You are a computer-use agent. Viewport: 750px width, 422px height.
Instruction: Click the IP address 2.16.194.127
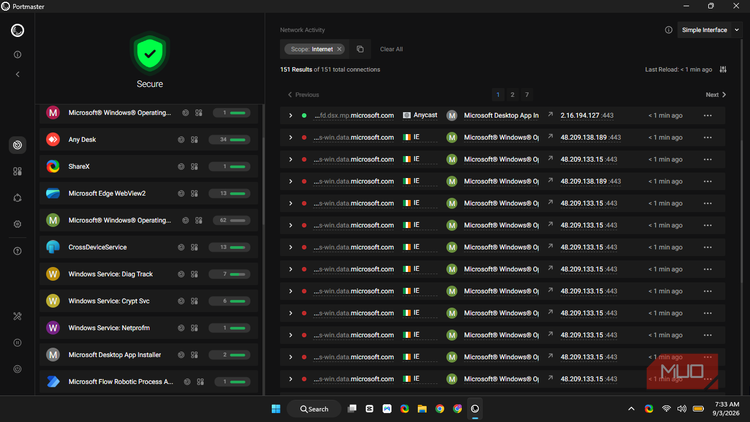tap(580, 115)
